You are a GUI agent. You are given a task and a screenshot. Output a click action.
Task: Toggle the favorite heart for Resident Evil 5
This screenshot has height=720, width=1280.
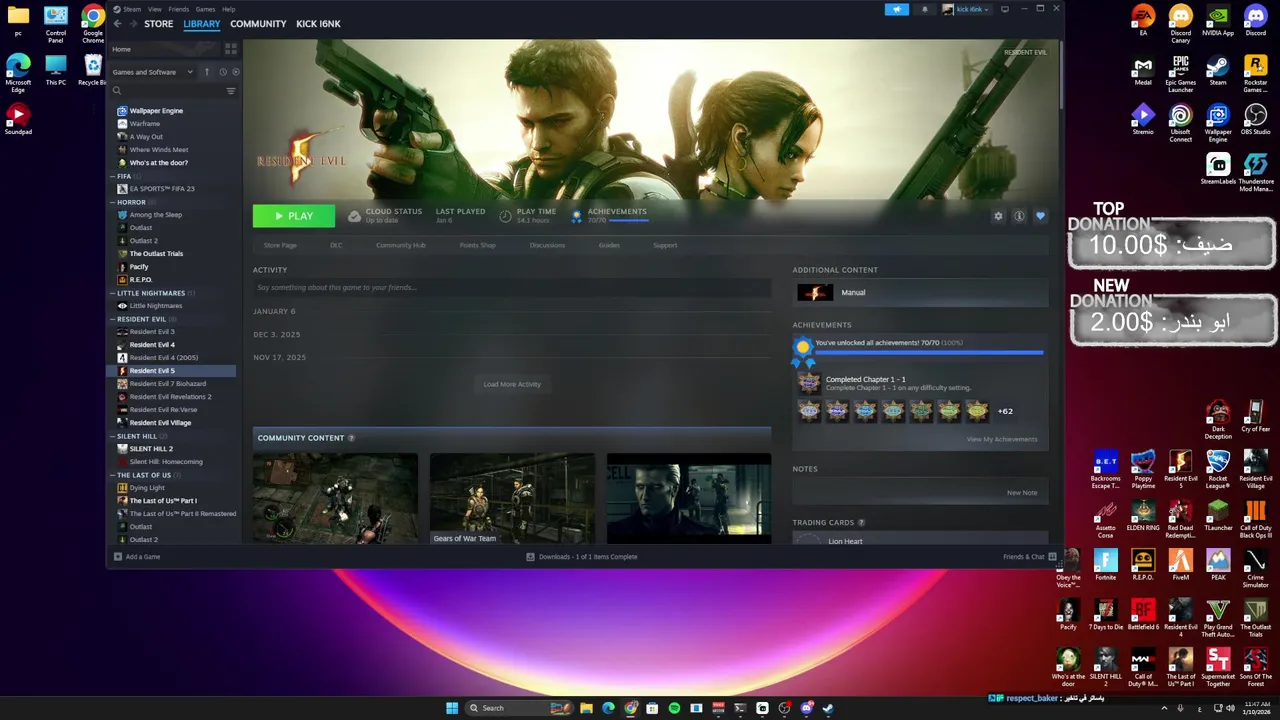click(1040, 216)
